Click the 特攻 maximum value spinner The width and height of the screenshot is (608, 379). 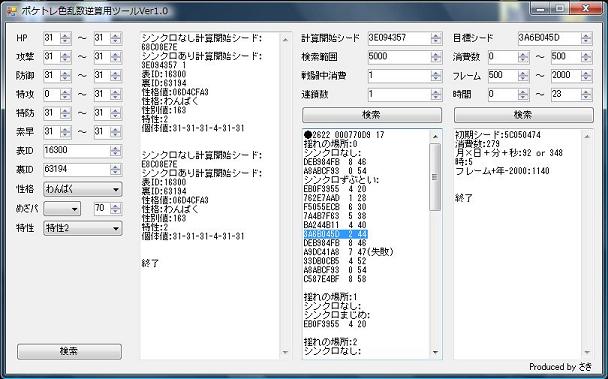108,94
